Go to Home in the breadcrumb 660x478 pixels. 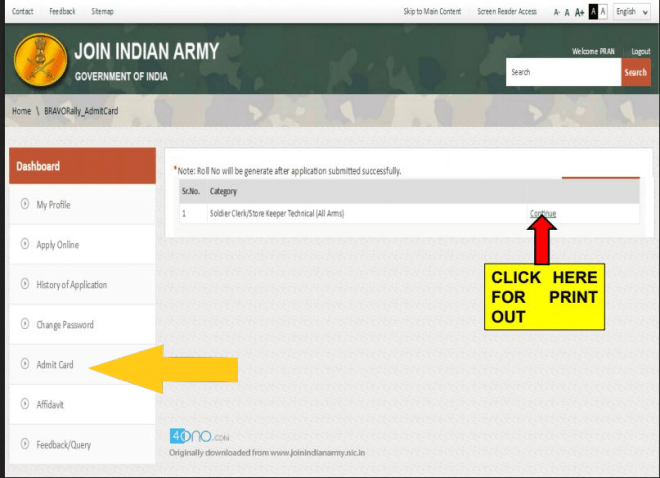click(x=21, y=111)
